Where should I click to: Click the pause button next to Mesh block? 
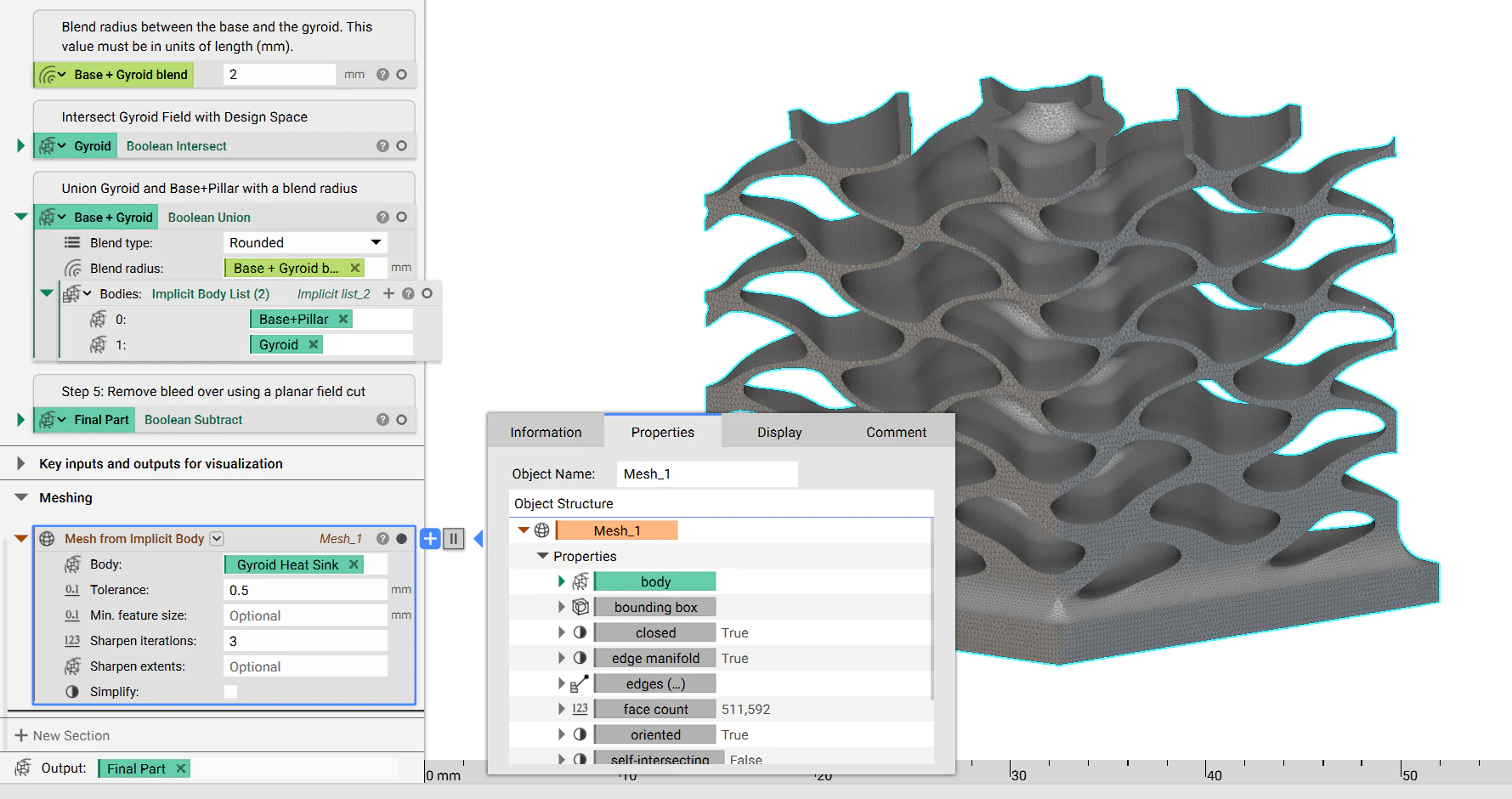click(x=454, y=538)
